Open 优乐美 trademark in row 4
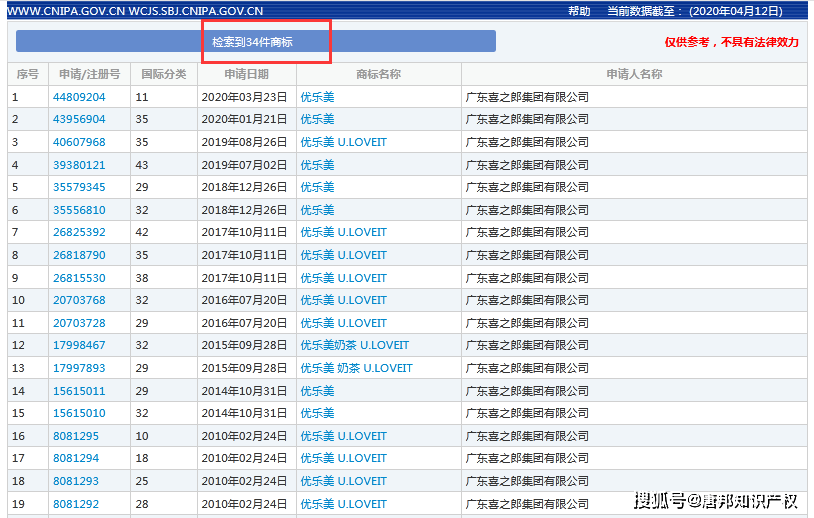The image size is (814, 518). click(317, 165)
